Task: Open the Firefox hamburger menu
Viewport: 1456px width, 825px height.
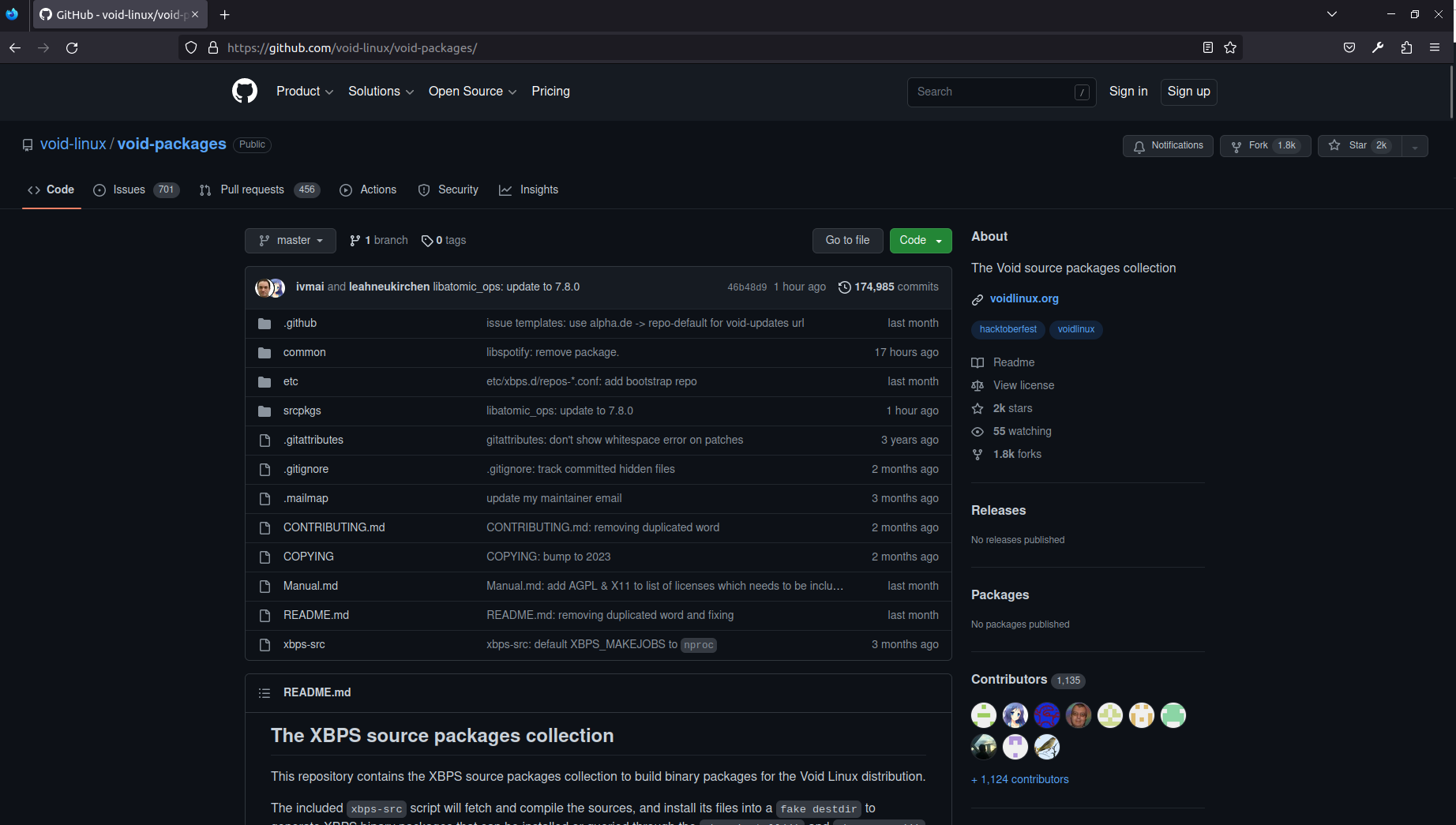Action: [1435, 48]
